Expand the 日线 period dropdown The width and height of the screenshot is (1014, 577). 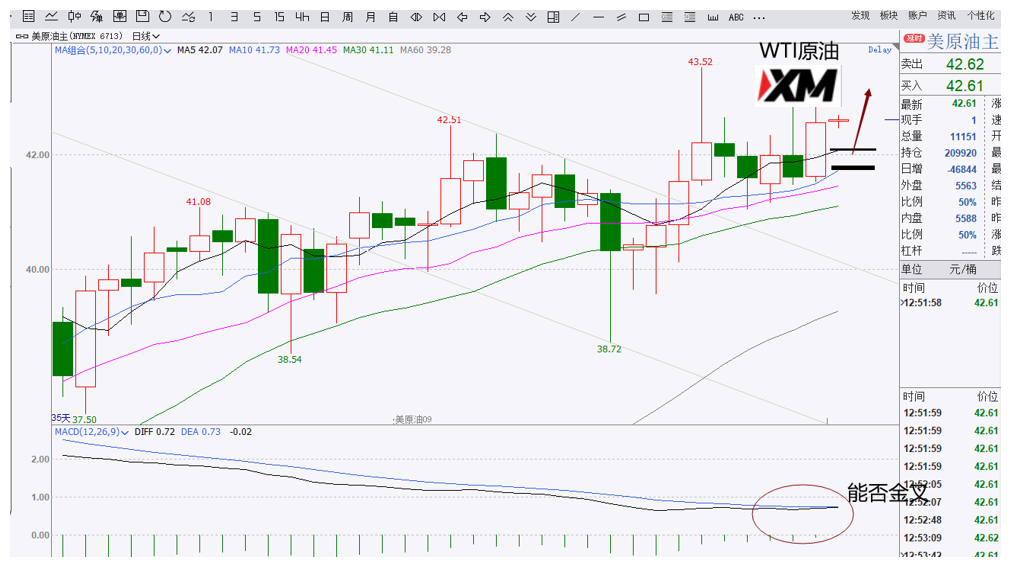point(146,36)
